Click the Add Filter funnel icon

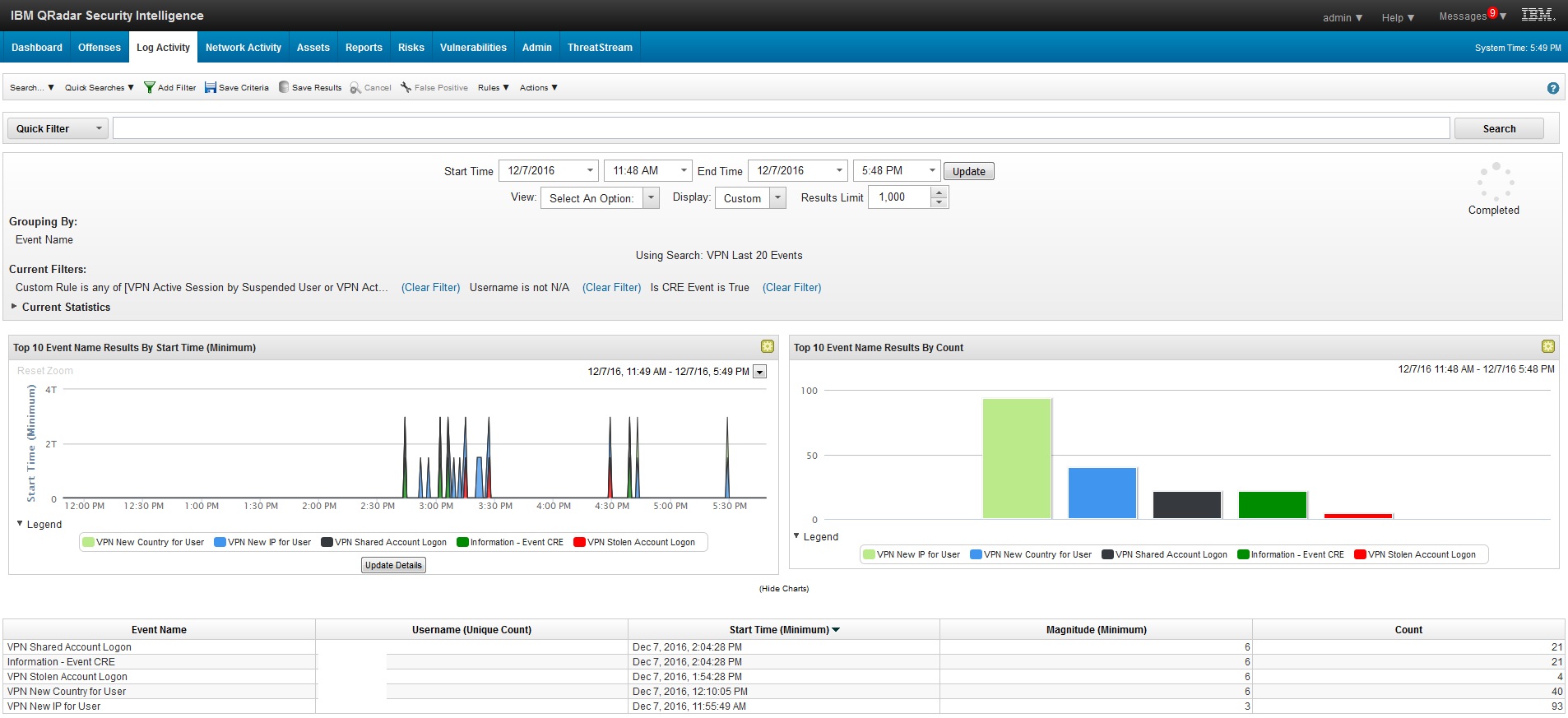(x=149, y=87)
